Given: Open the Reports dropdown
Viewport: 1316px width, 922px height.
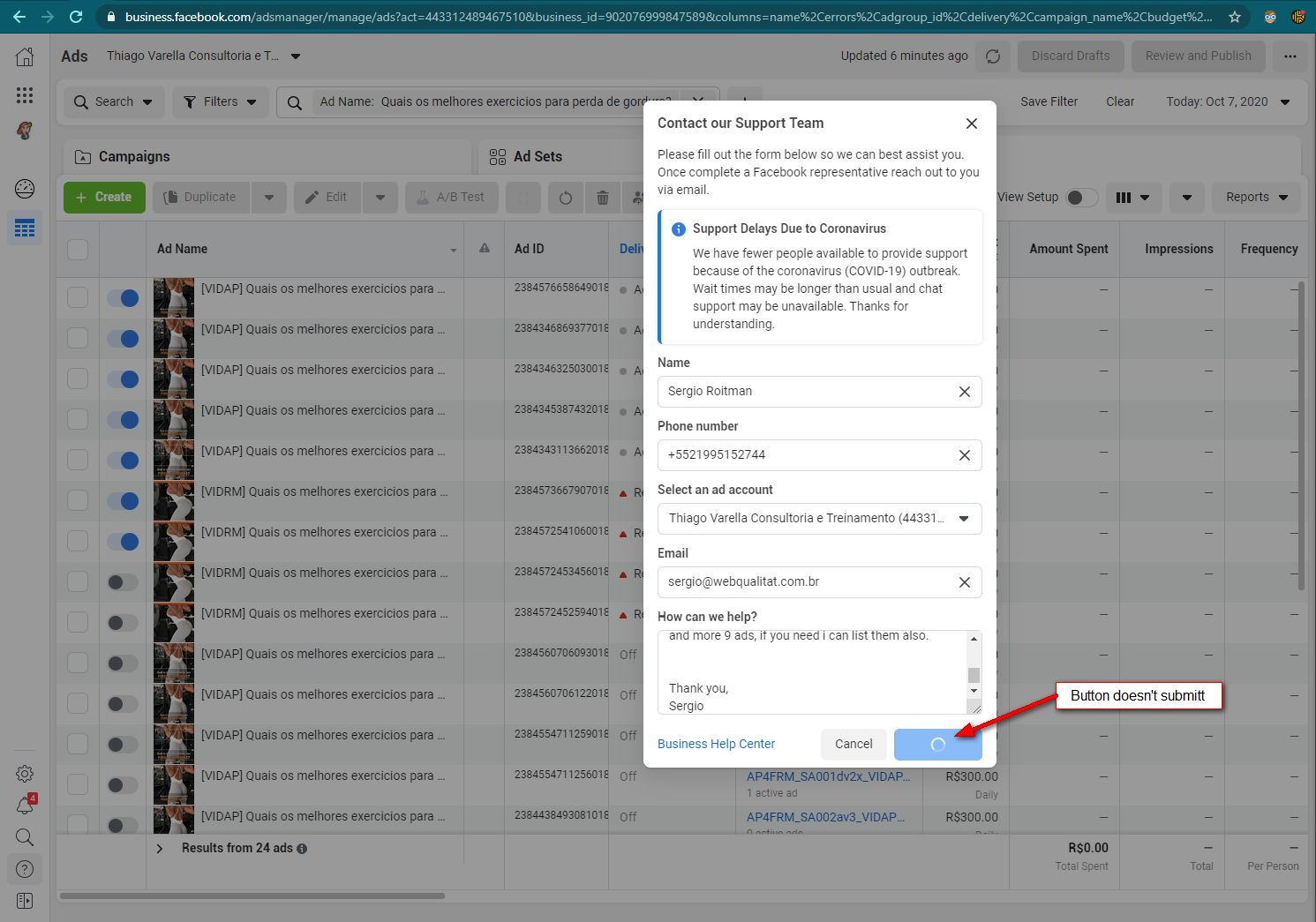Looking at the screenshot, I should (1257, 198).
